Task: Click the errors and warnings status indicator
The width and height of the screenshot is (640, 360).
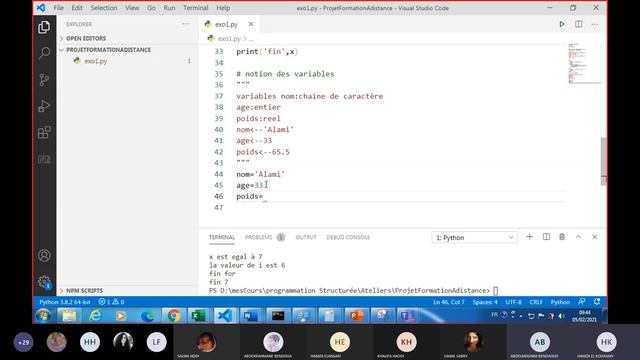Action: pos(111,302)
